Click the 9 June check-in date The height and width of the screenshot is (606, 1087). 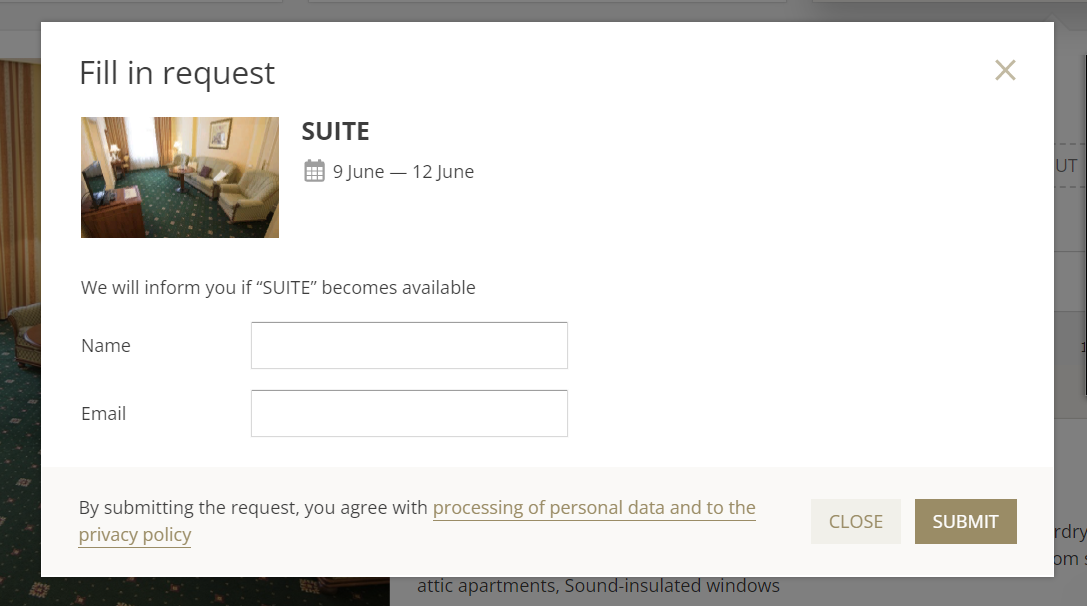pos(358,171)
